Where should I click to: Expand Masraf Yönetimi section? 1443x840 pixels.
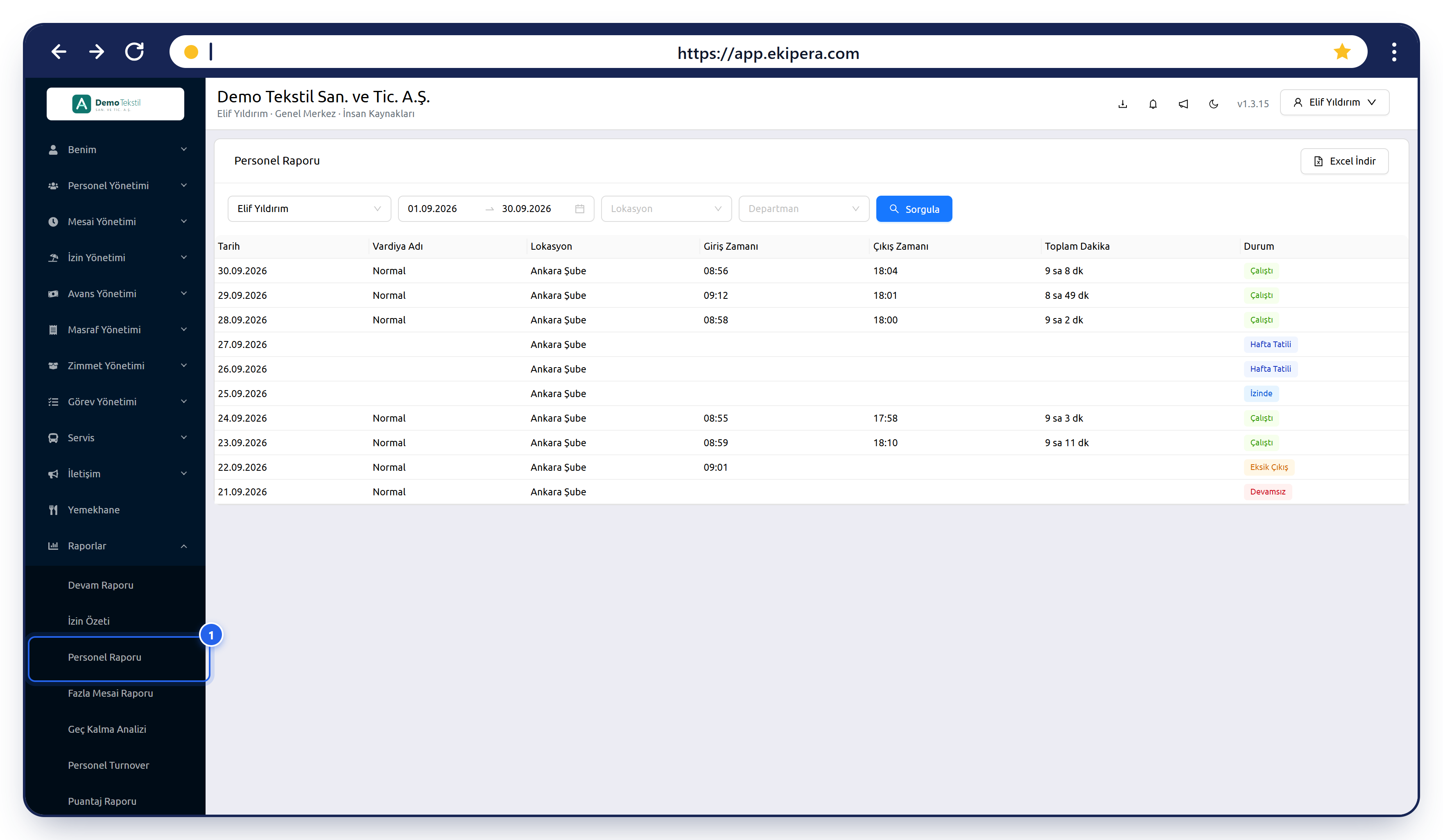[x=115, y=330]
